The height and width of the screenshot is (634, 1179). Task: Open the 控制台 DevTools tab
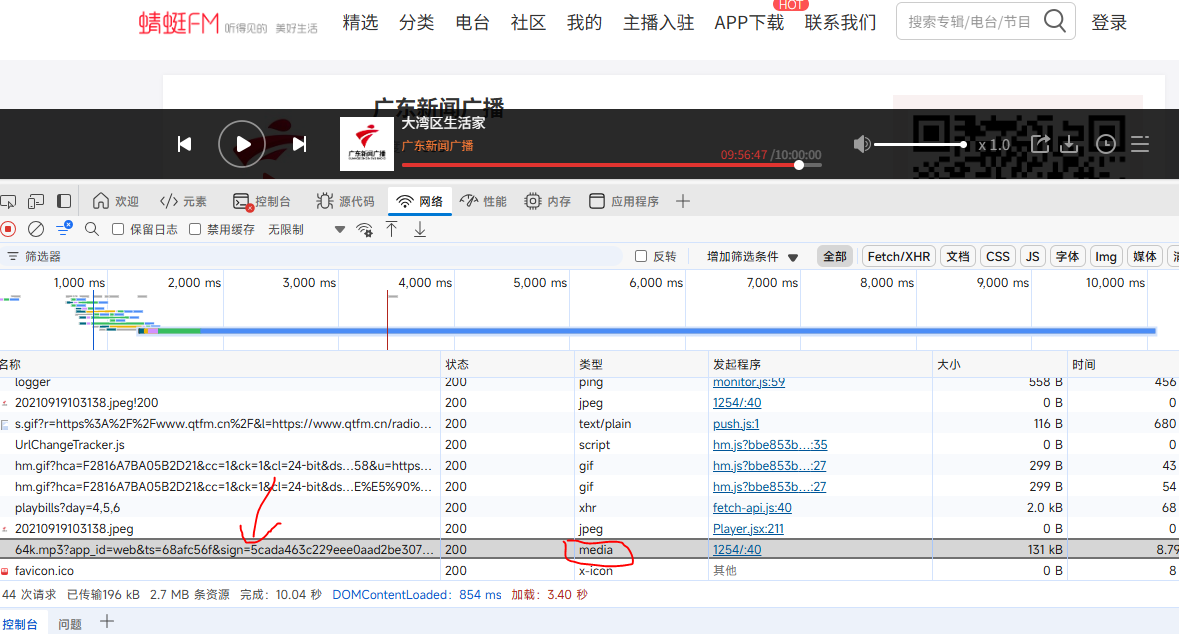[x=262, y=201]
